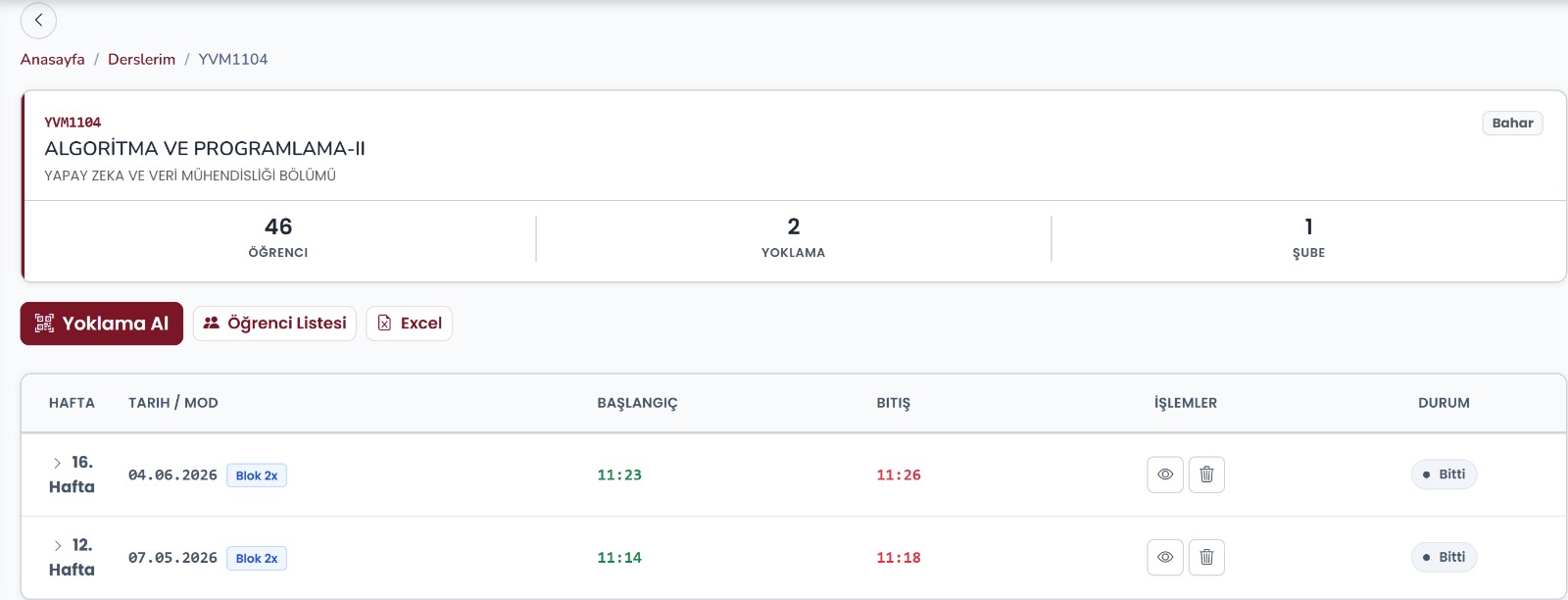Delete the 12. Hafta attendance record
The image size is (1568, 600).
1206,557
